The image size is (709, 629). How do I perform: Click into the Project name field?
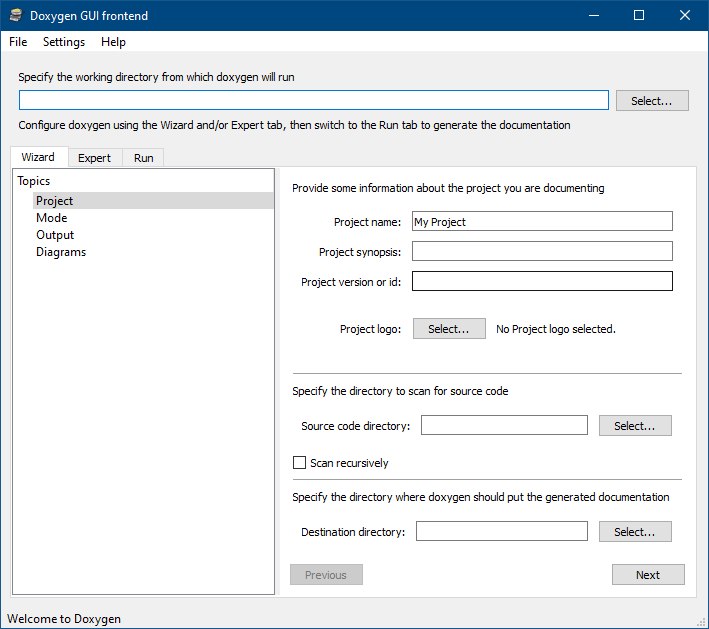541,222
